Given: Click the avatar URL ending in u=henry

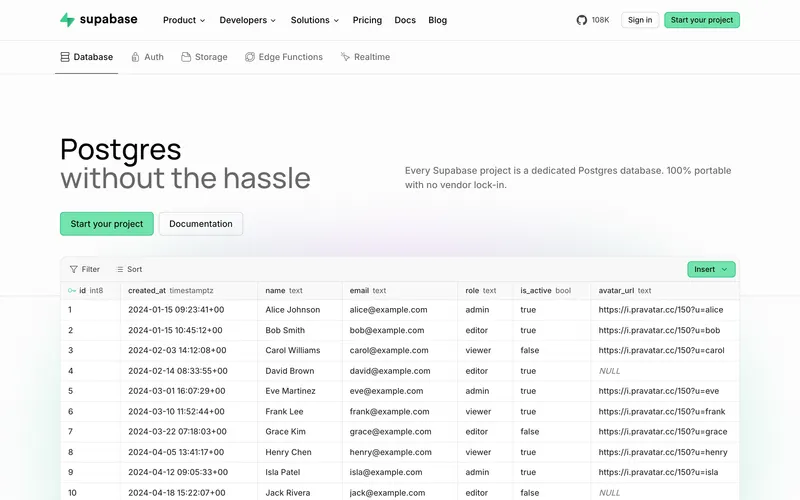Looking at the screenshot, I should 665,452.
